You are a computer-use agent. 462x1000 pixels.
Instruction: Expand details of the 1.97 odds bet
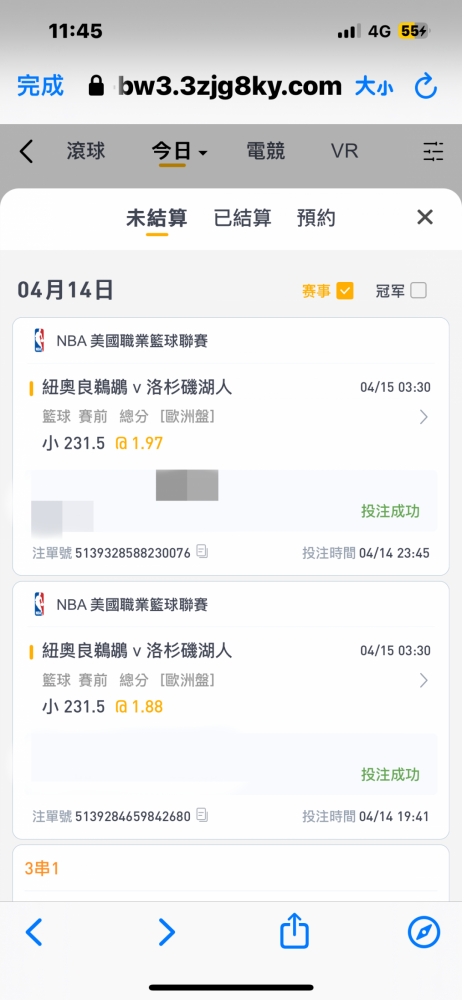[x=424, y=417]
